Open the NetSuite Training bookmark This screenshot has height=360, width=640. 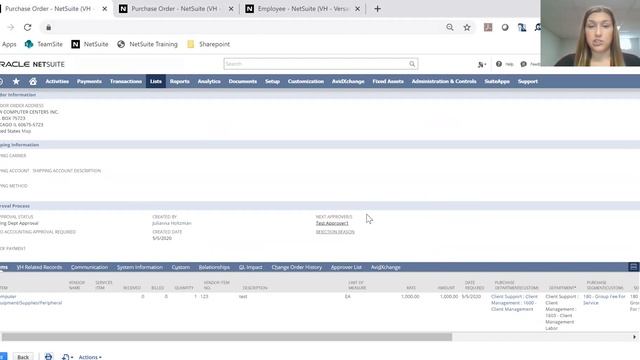click(147, 44)
